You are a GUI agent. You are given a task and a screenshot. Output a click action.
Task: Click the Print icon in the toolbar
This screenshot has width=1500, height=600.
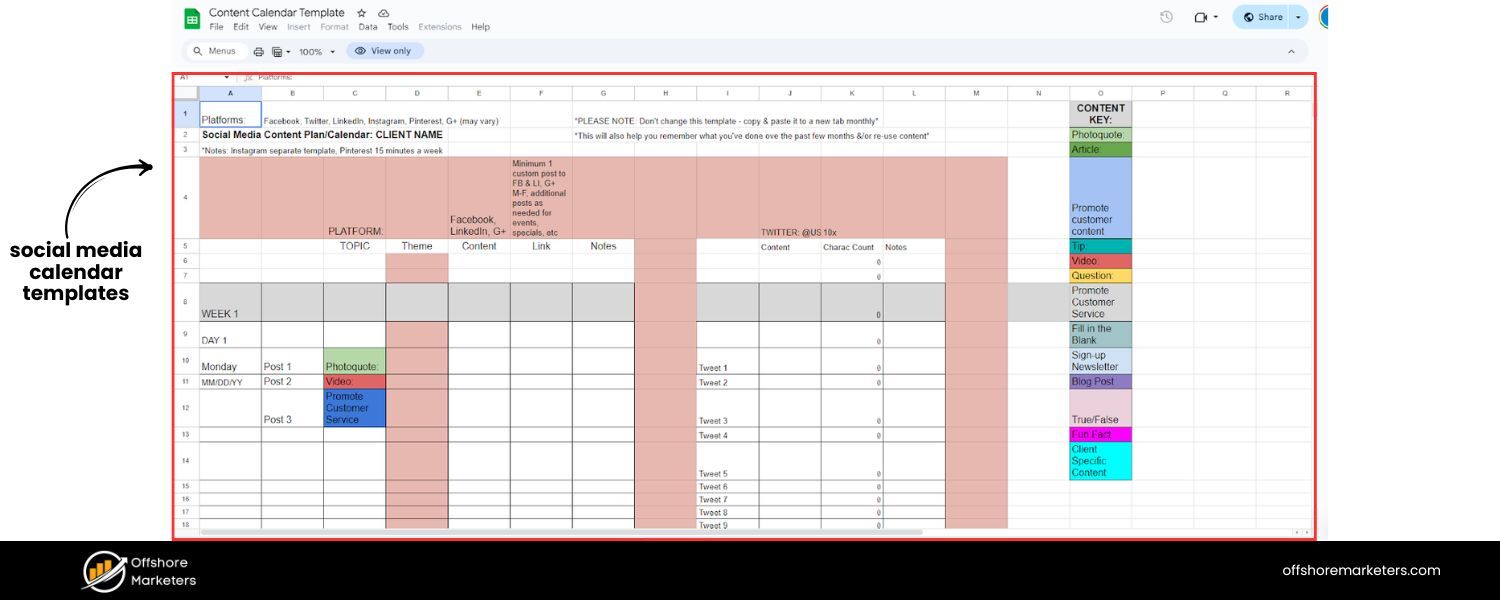click(x=259, y=50)
